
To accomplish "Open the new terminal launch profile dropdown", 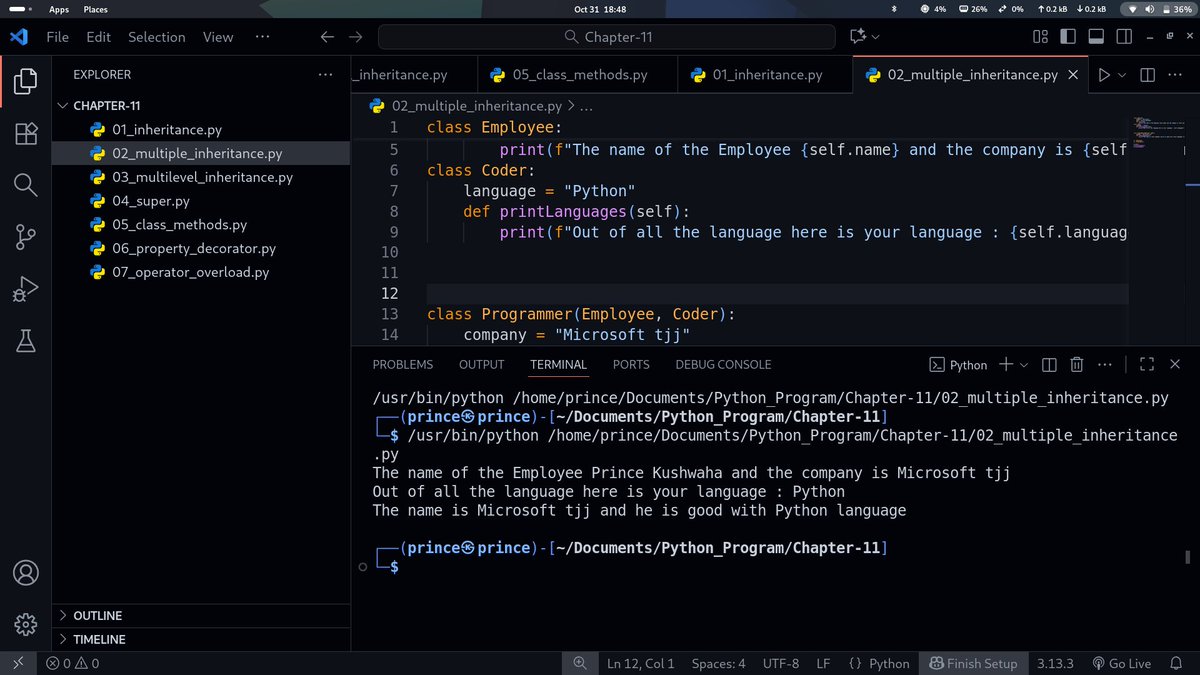I will (x=1023, y=365).
